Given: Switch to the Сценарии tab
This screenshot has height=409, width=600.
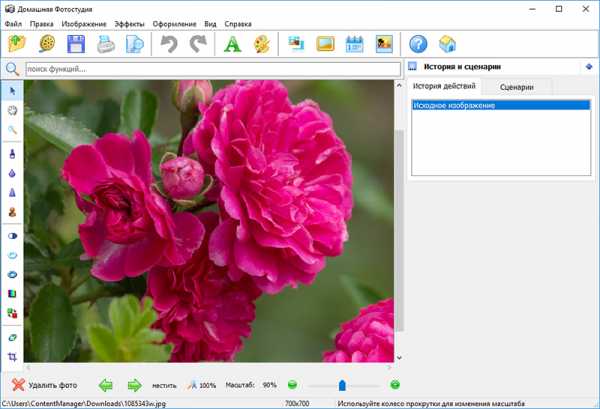Looking at the screenshot, I should pos(517,88).
